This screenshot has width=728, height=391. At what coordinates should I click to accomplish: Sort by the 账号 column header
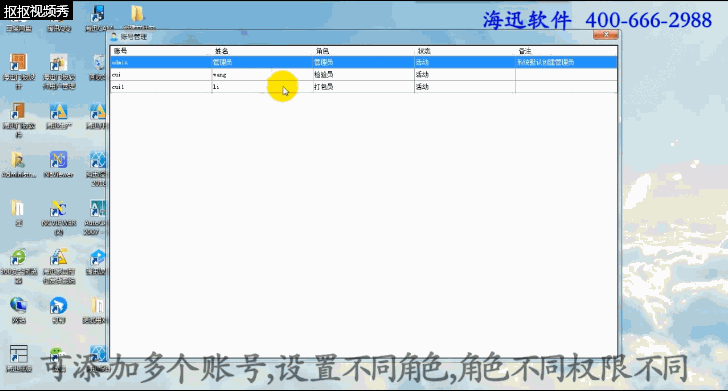coord(161,51)
